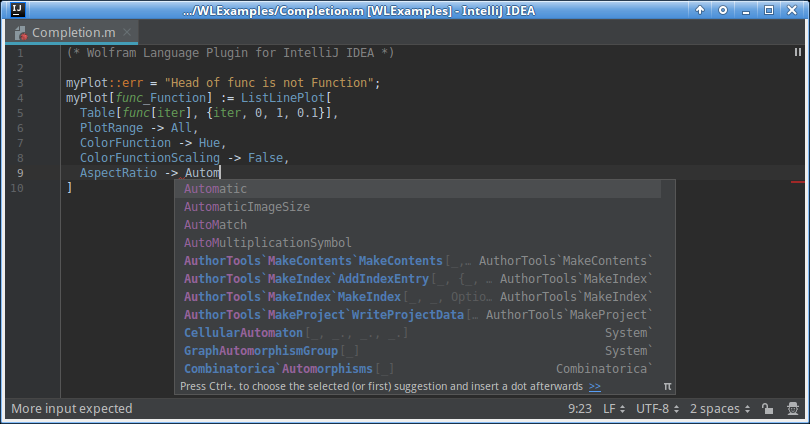Open the 2 spaces indent dropdown
The image size is (810, 424).
pyautogui.click(x=720, y=409)
